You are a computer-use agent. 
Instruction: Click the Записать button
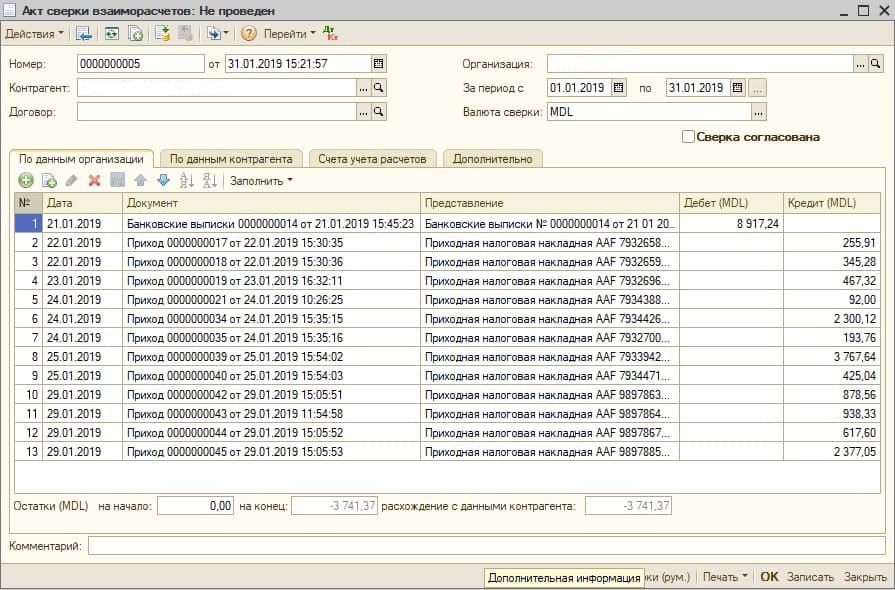pyautogui.click(x=810, y=577)
